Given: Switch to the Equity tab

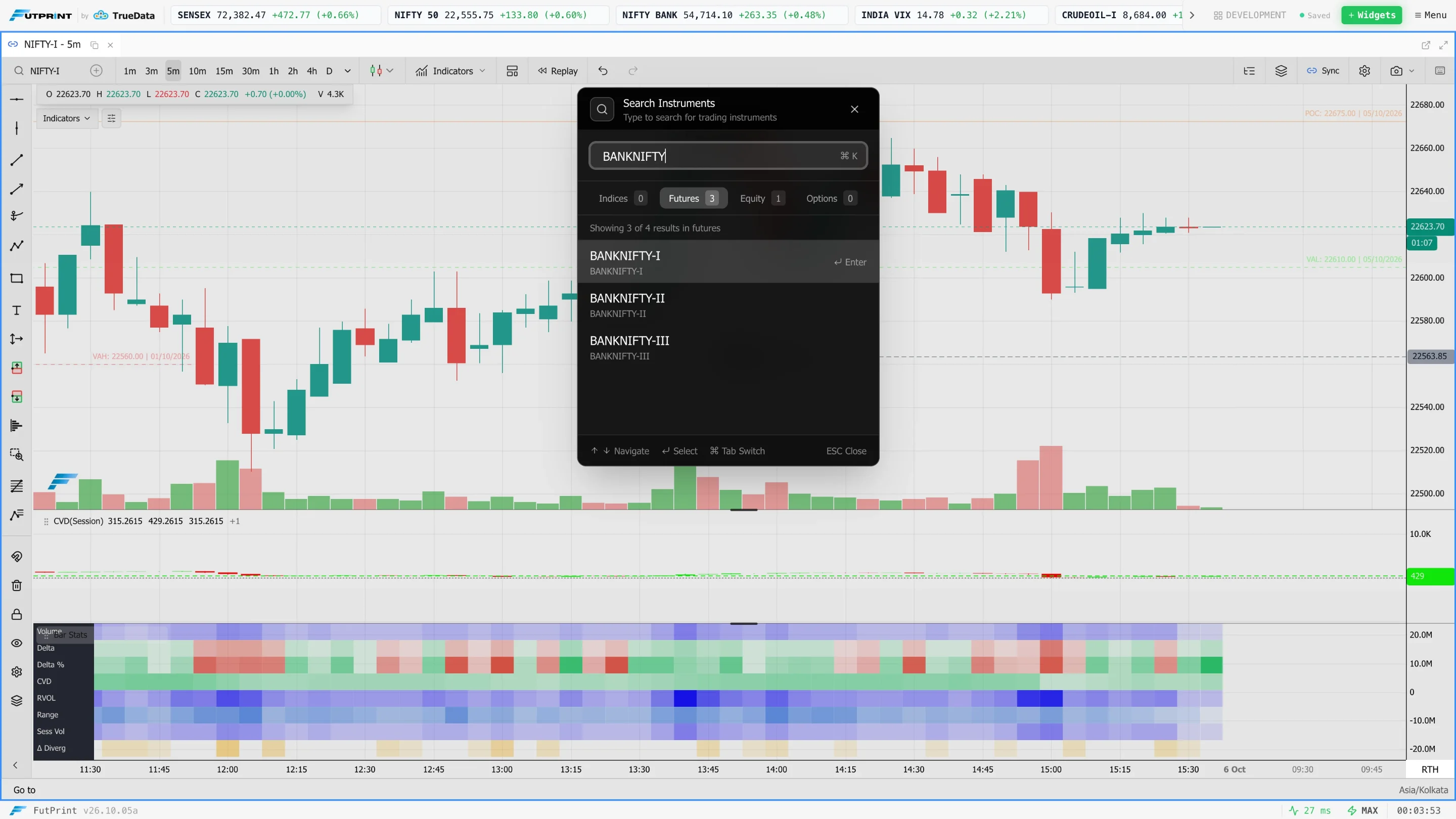Looking at the screenshot, I should [x=761, y=198].
